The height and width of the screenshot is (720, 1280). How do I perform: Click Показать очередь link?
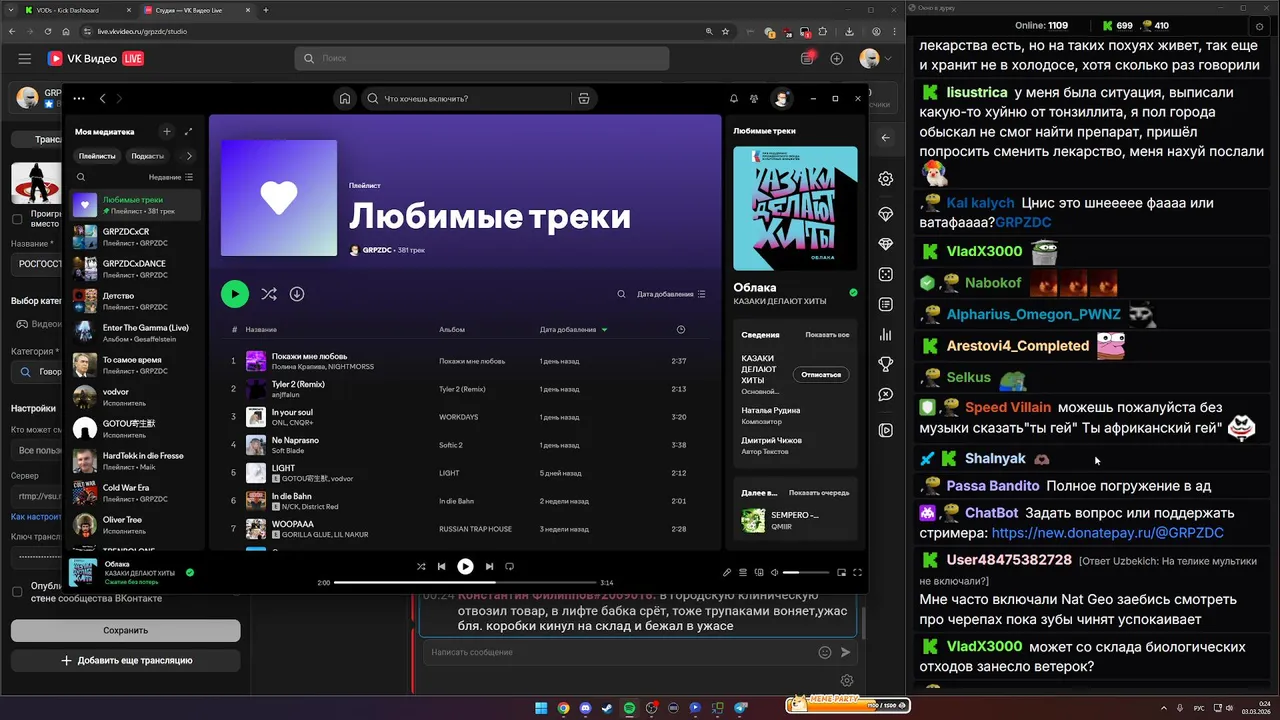pyautogui.click(x=819, y=493)
